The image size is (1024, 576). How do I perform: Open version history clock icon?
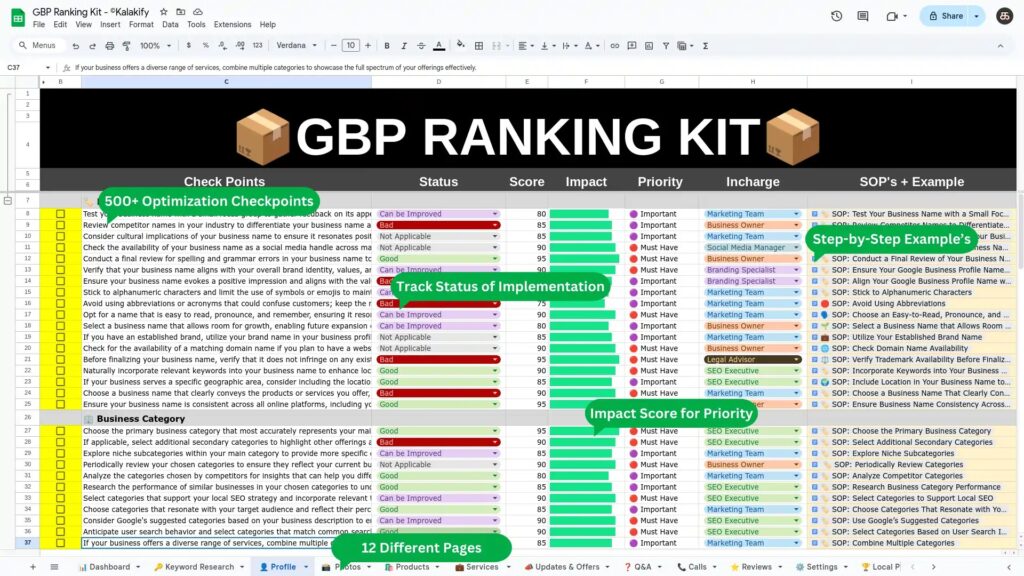(x=836, y=16)
